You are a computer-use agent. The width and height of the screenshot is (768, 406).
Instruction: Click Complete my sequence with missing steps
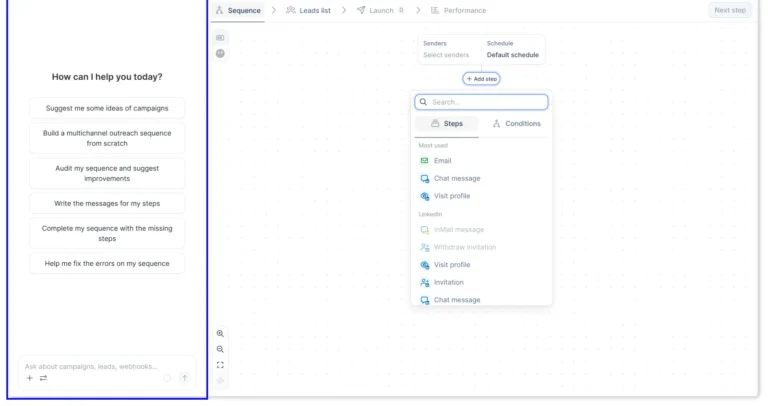click(x=107, y=234)
